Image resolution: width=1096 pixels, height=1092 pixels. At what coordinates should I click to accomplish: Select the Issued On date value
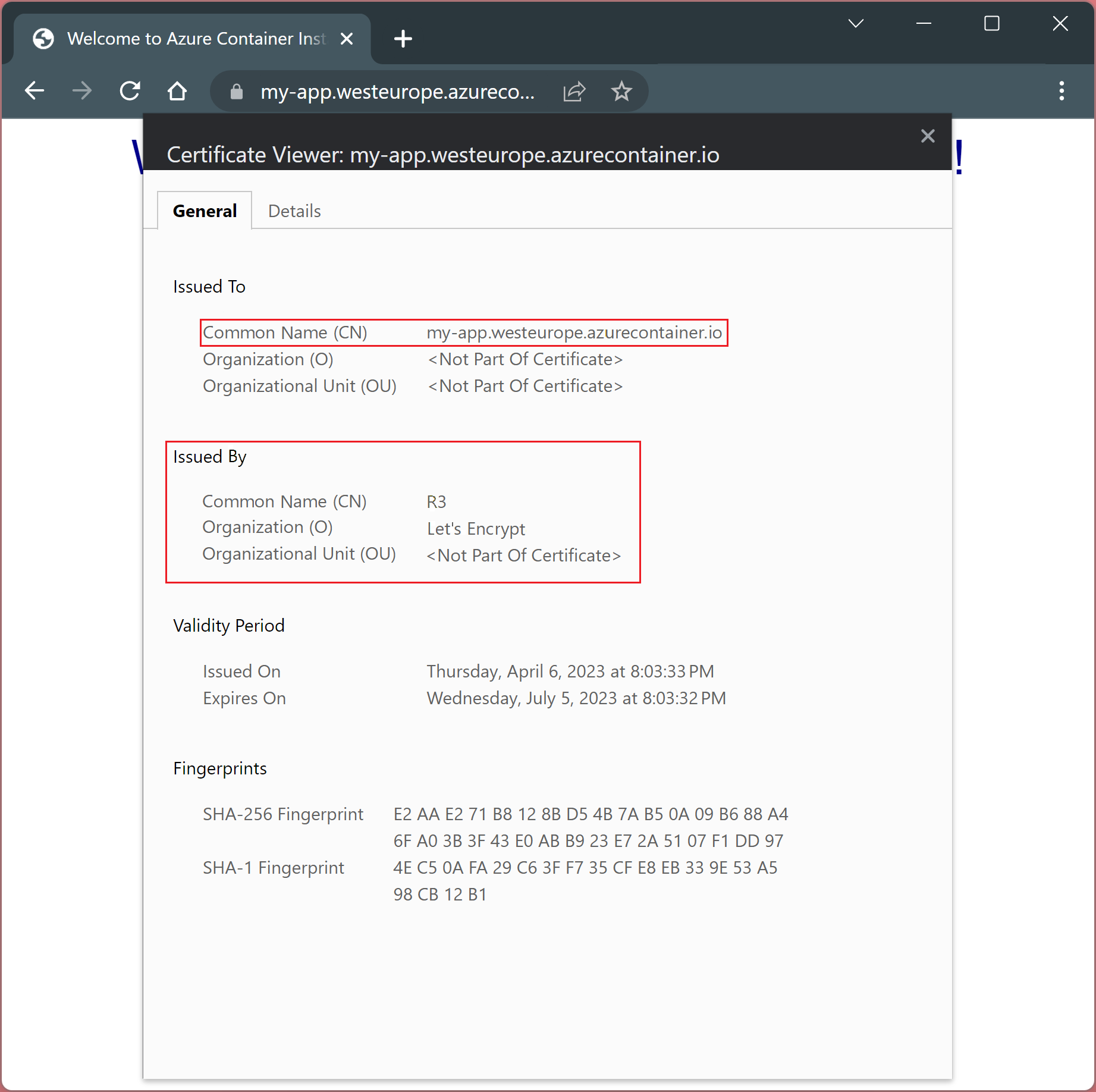570,671
